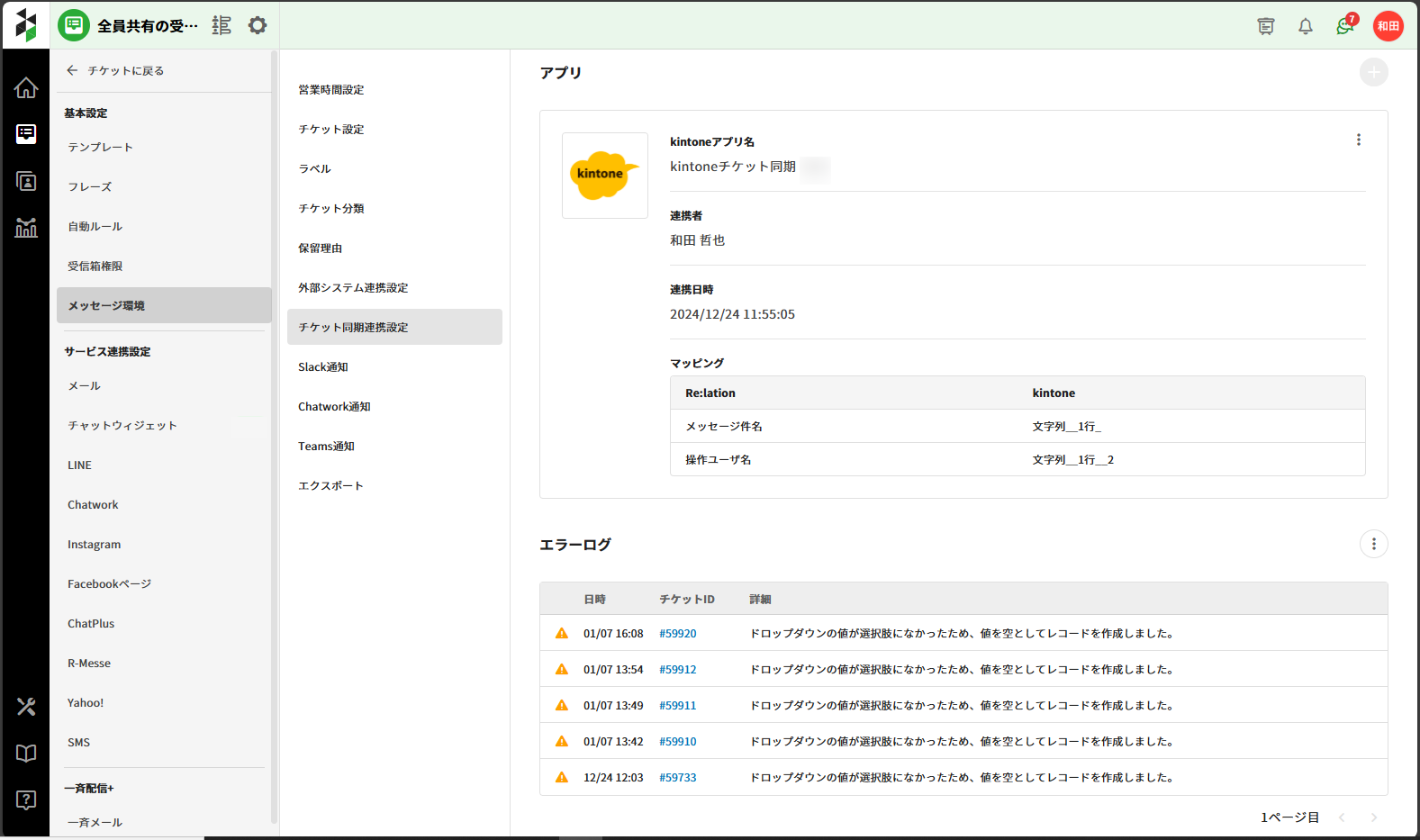Go to next error log page

(1373, 817)
